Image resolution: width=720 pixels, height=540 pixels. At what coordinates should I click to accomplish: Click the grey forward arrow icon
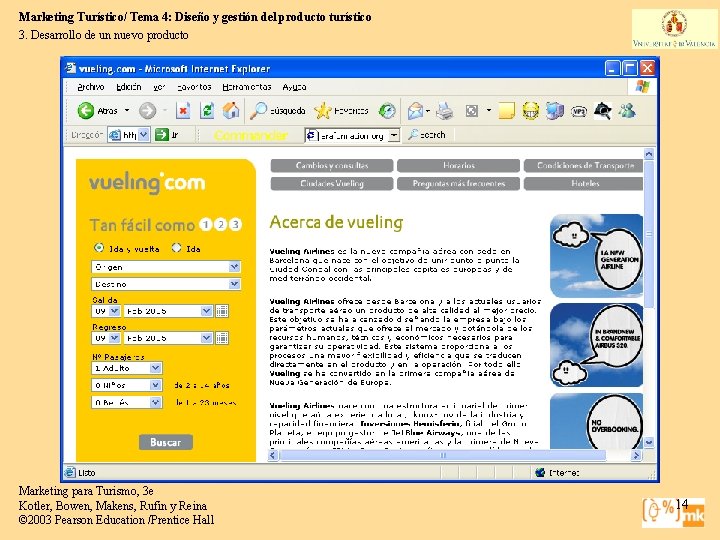pyautogui.click(x=147, y=111)
